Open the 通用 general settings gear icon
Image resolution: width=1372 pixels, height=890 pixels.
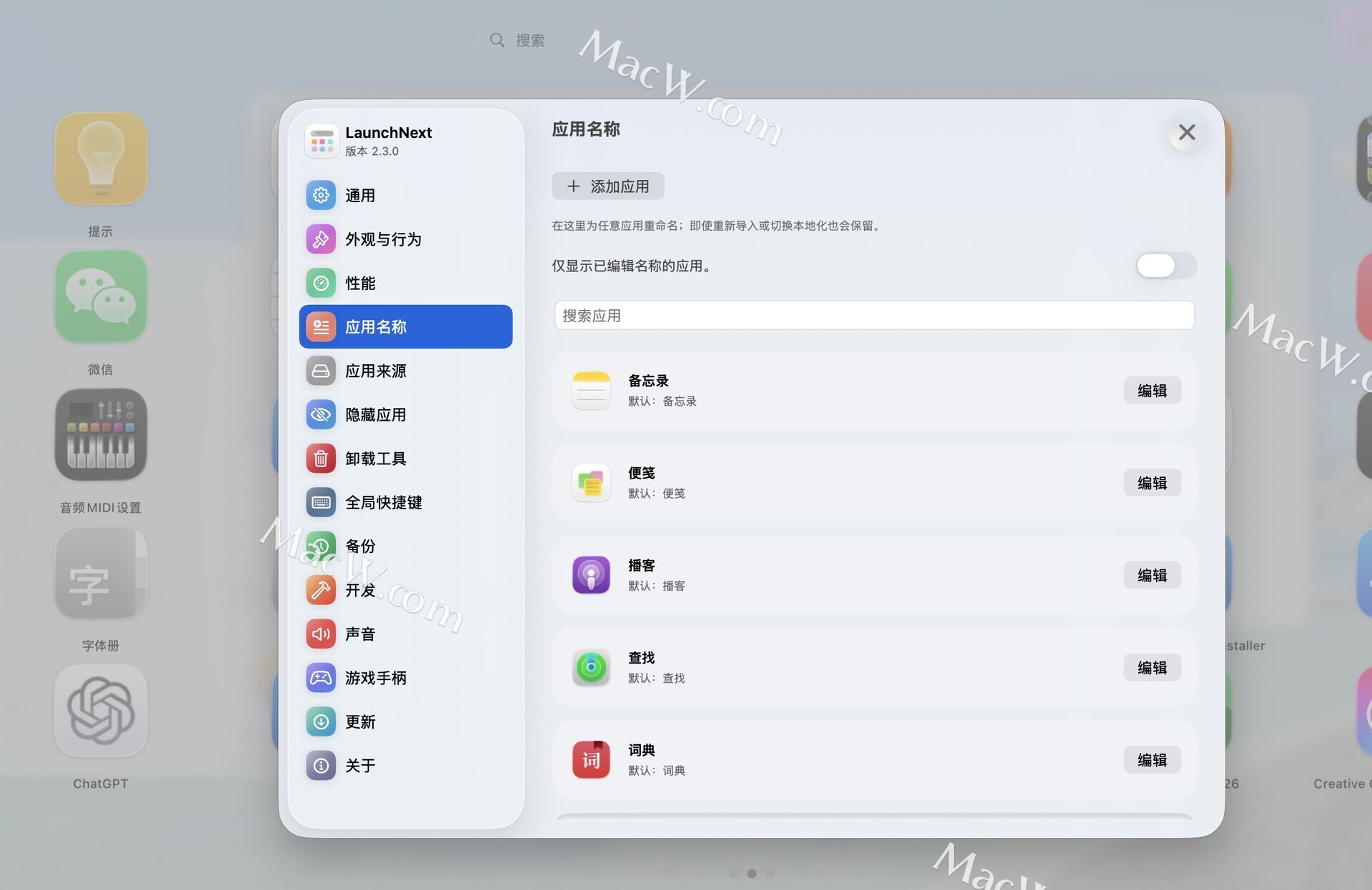[x=321, y=195]
